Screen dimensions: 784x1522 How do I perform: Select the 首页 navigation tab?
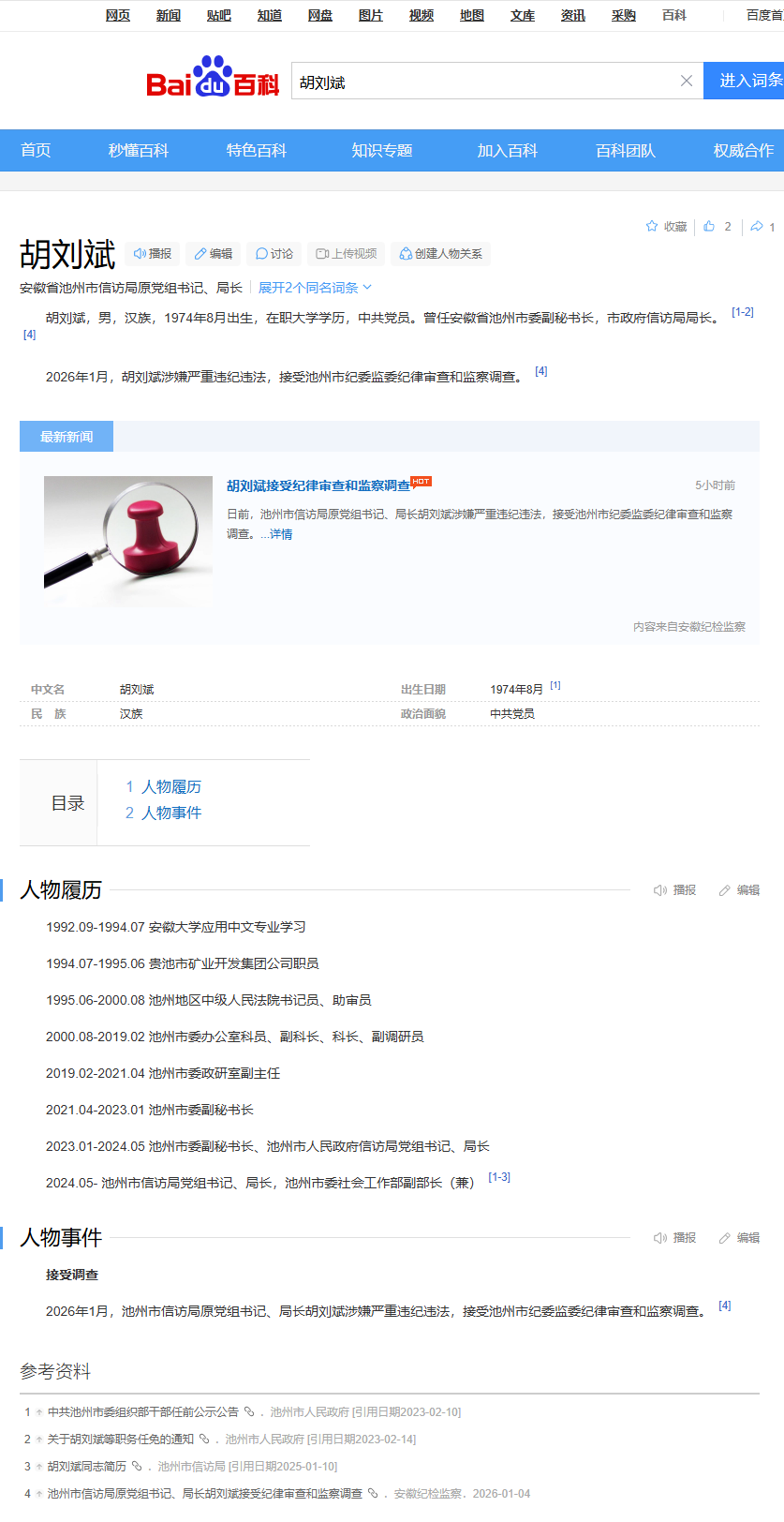tap(36, 151)
